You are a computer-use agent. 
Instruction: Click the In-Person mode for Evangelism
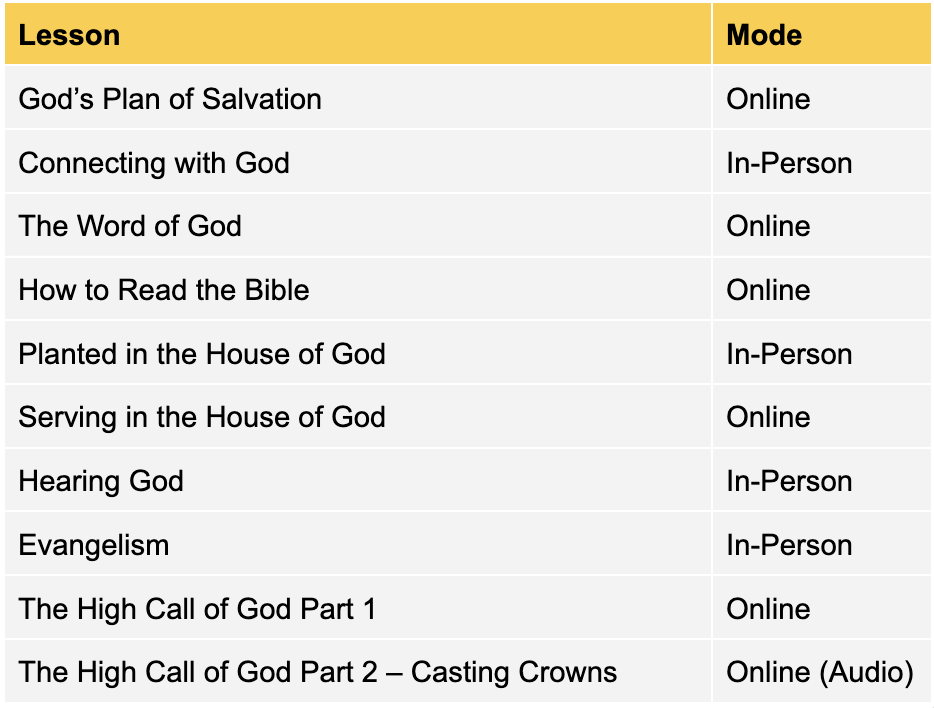tap(789, 545)
